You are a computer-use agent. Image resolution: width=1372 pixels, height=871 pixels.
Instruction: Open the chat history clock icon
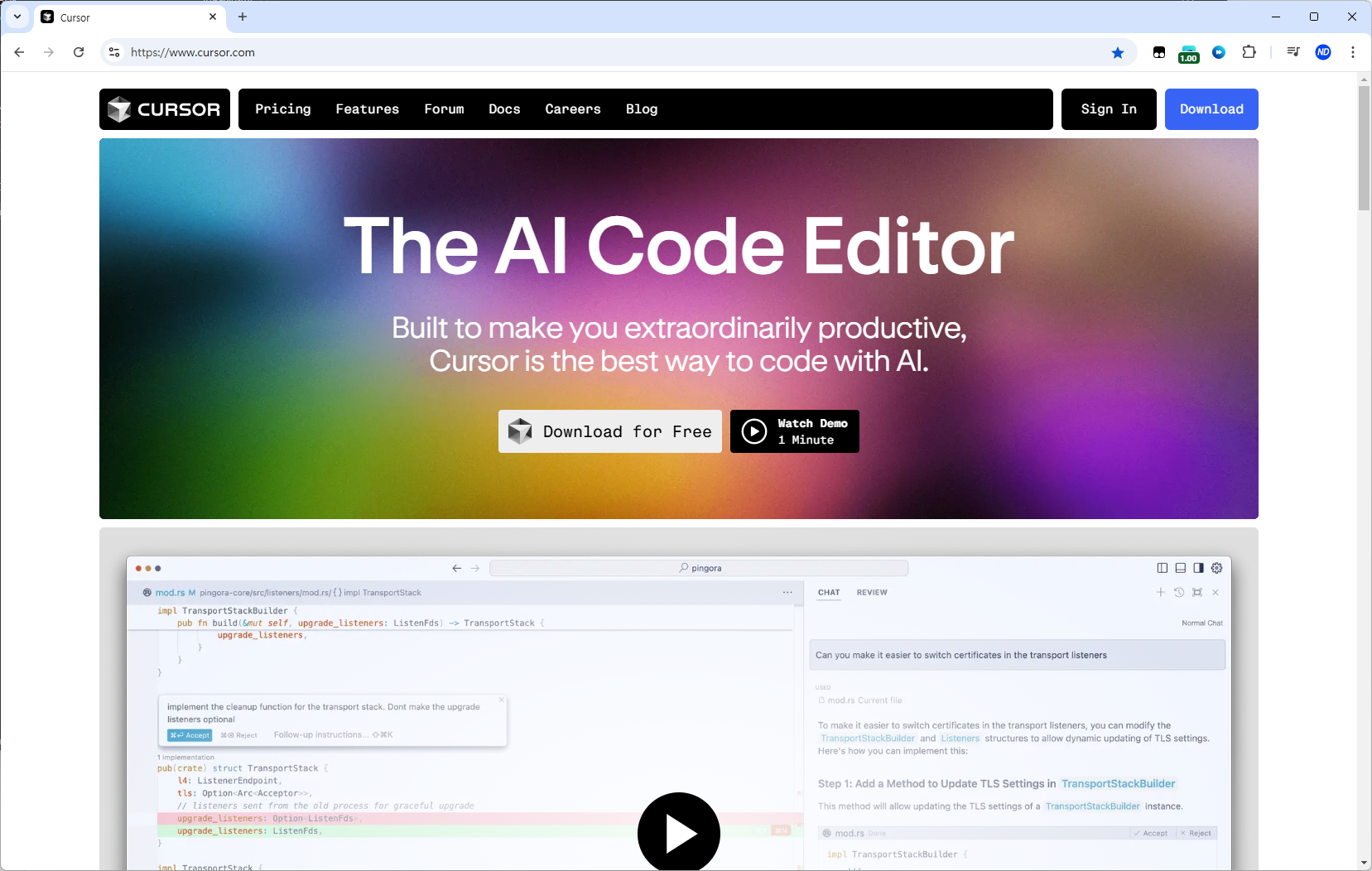[x=1179, y=592]
